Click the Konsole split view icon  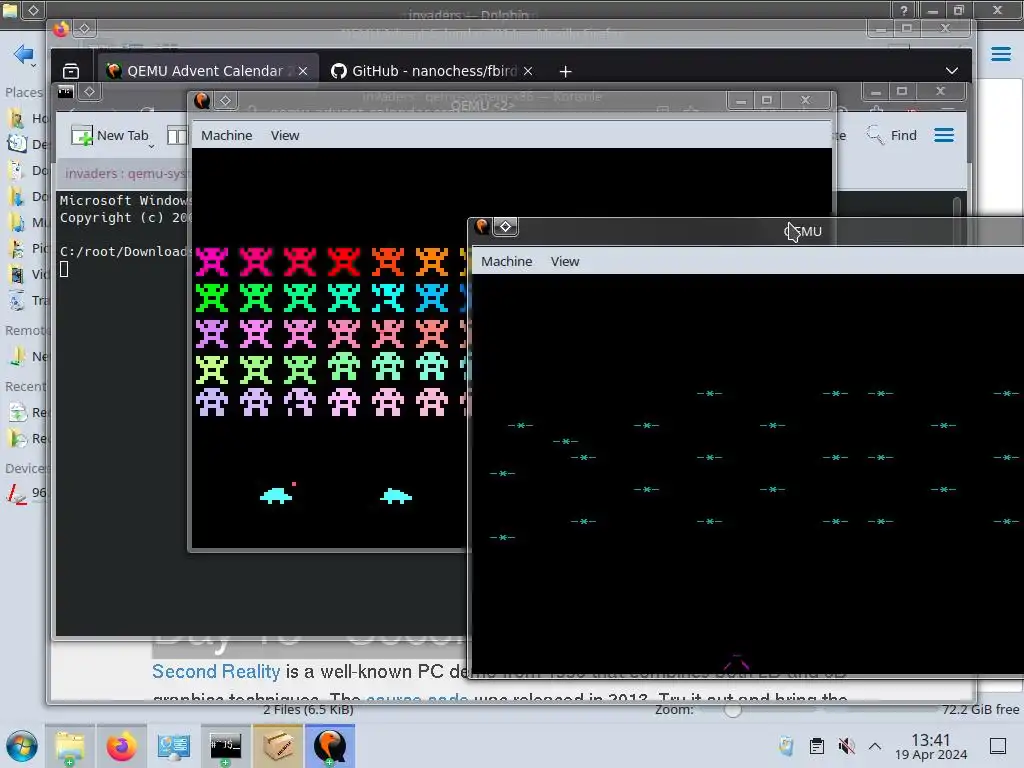[x=176, y=135]
